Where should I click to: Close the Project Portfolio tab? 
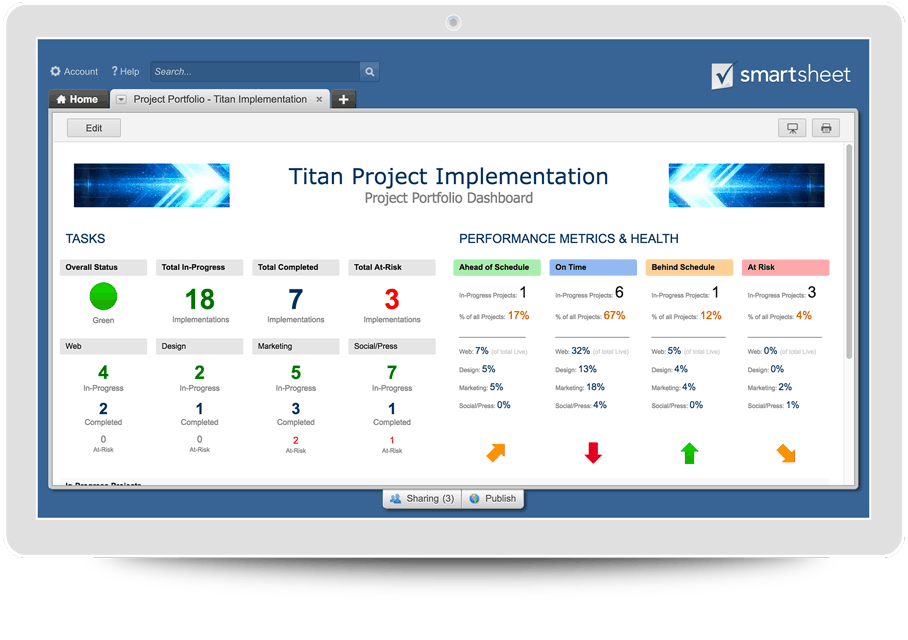coord(319,100)
